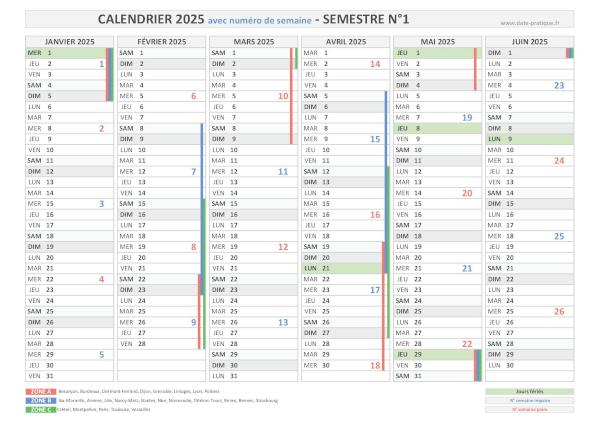Image resolution: width=600 pixels, height=424 pixels.
Task: Click the blue ZONE B legend swatch
Action: pos(41,401)
